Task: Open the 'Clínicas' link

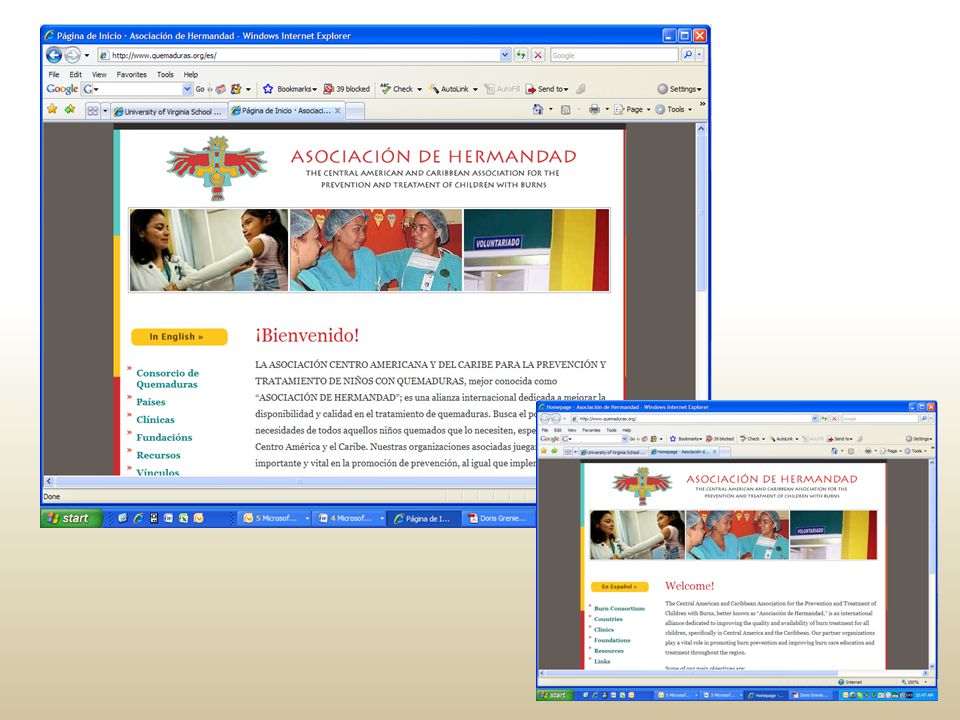Action: (x=156, y=420)
